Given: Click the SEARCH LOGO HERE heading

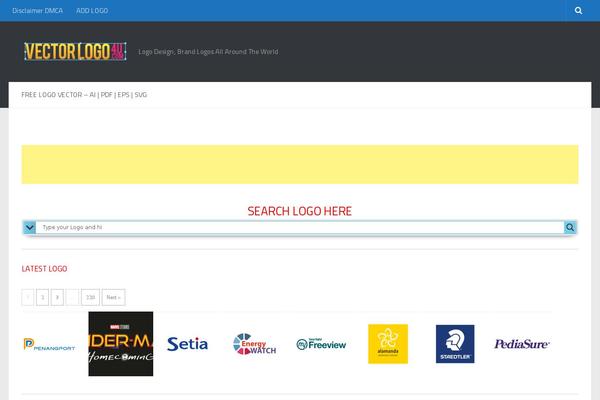Looking at the screenshot, I should pyautogui.click(x=300, y=211).
